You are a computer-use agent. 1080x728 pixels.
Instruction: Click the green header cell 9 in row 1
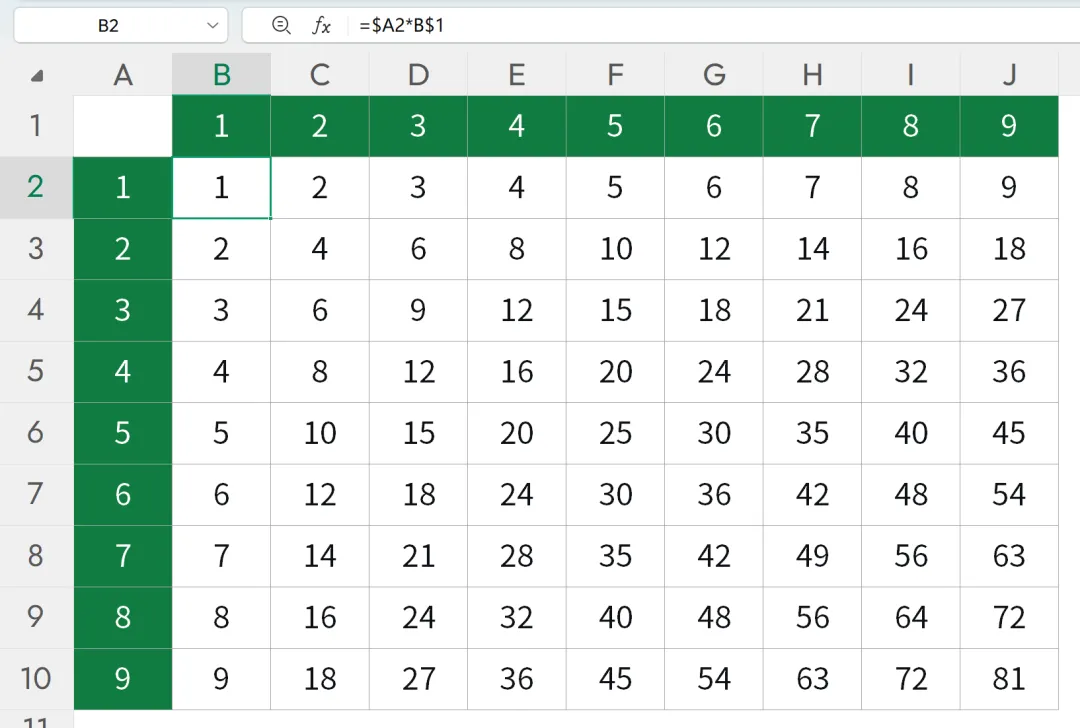(1009, 126)
